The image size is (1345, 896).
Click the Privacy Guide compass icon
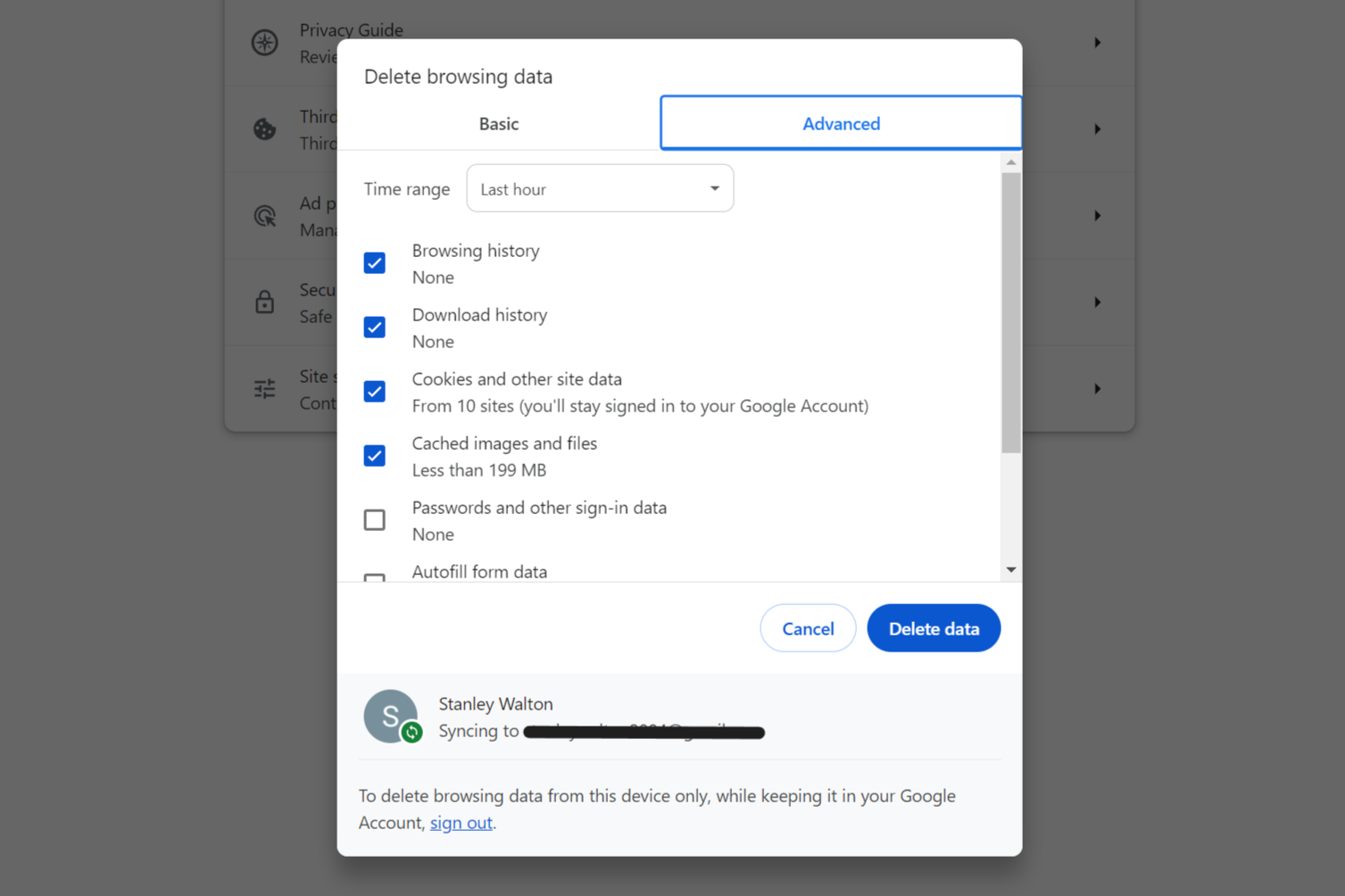coord(264,42)
